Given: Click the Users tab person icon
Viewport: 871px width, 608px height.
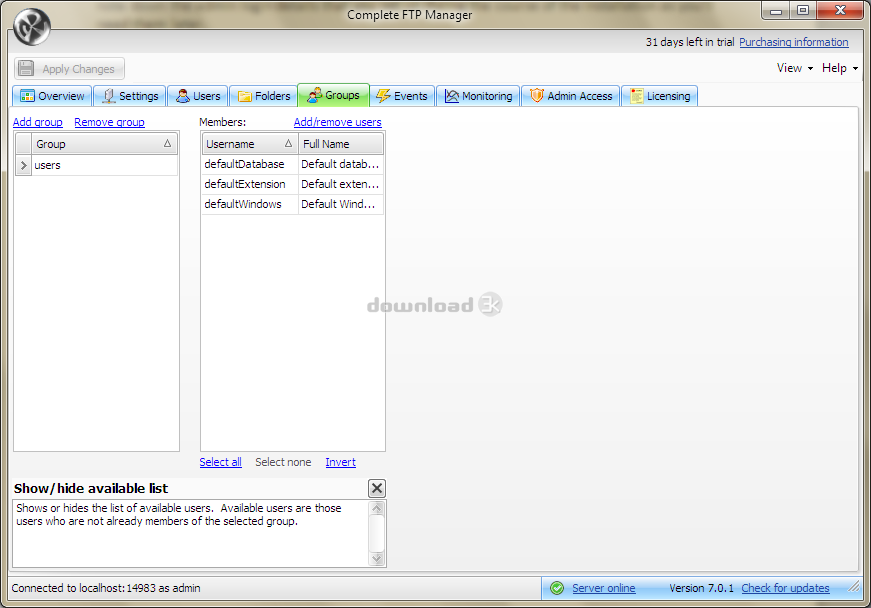Looking at the screenshot, I should [182, 96].
